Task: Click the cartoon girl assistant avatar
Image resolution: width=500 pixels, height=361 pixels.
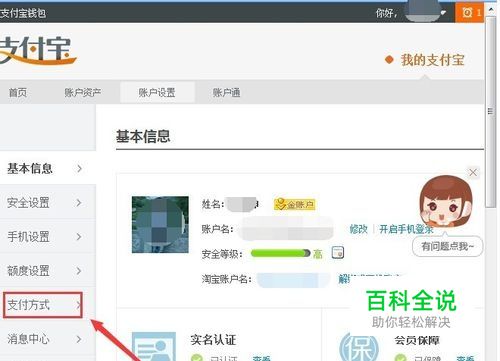Action: 446,201
